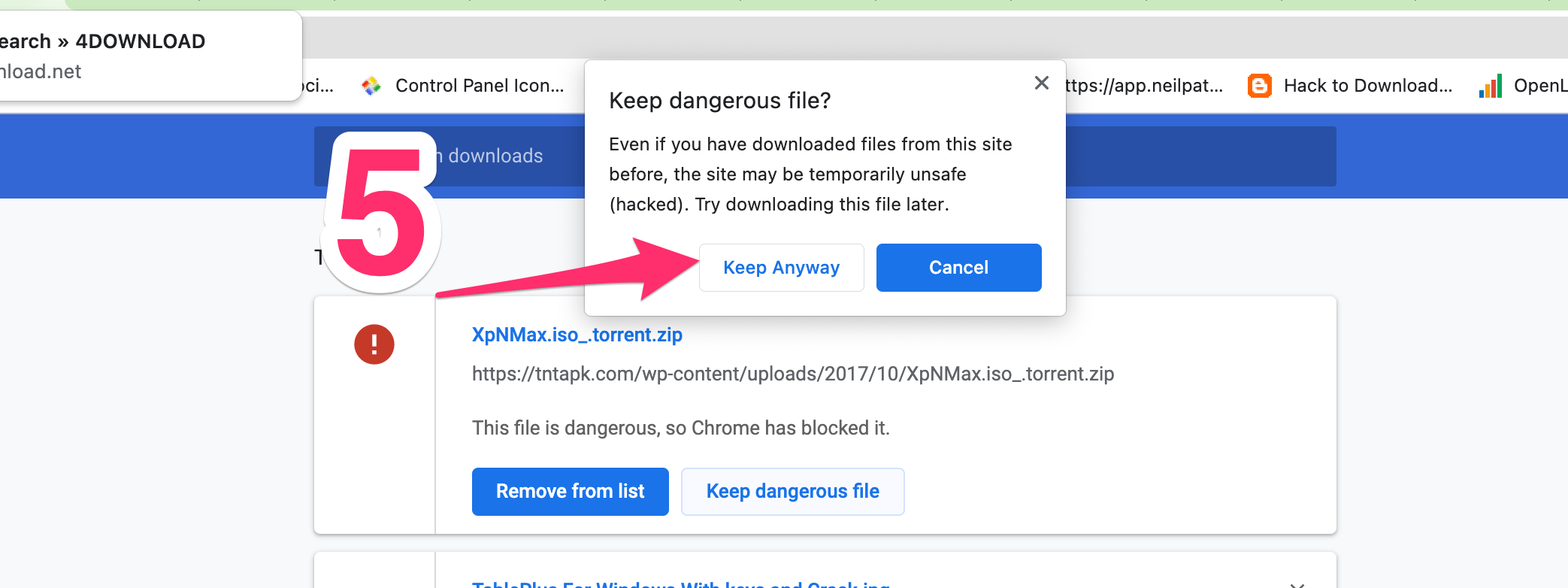This screenshot has width=1568, height=588.
Task: Open the Control Panel Icon... bookmark label
Action: [480, 86]
